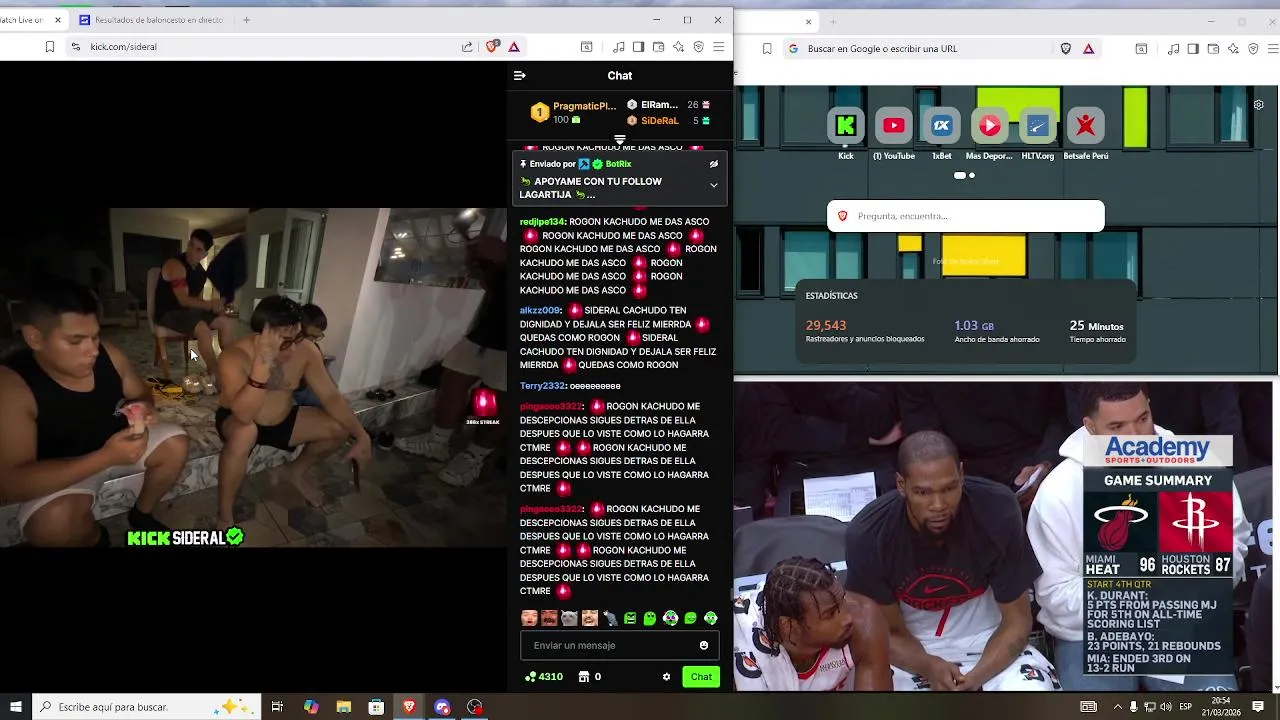This screenshot has height=720, width=1280.
Task: Open File Explorer from taskbar
Action: 343,707
